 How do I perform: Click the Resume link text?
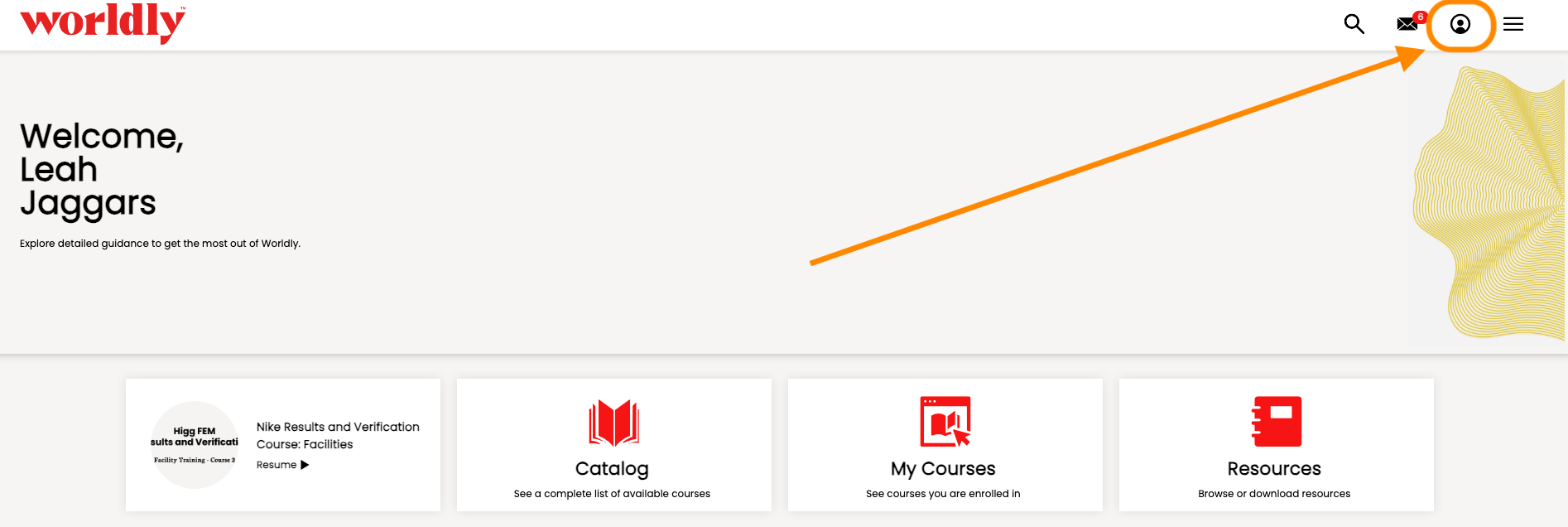pyautogui.click(x=277, y=465)
